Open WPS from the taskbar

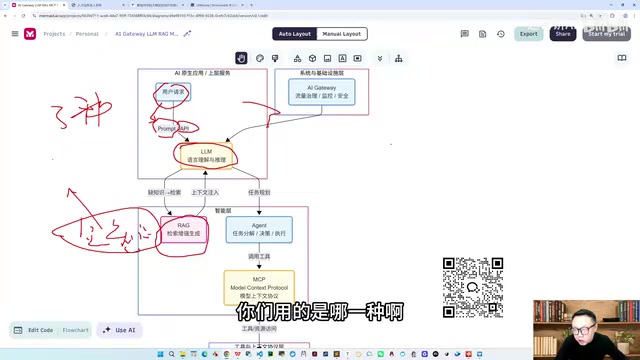click(x=238, y=354)
